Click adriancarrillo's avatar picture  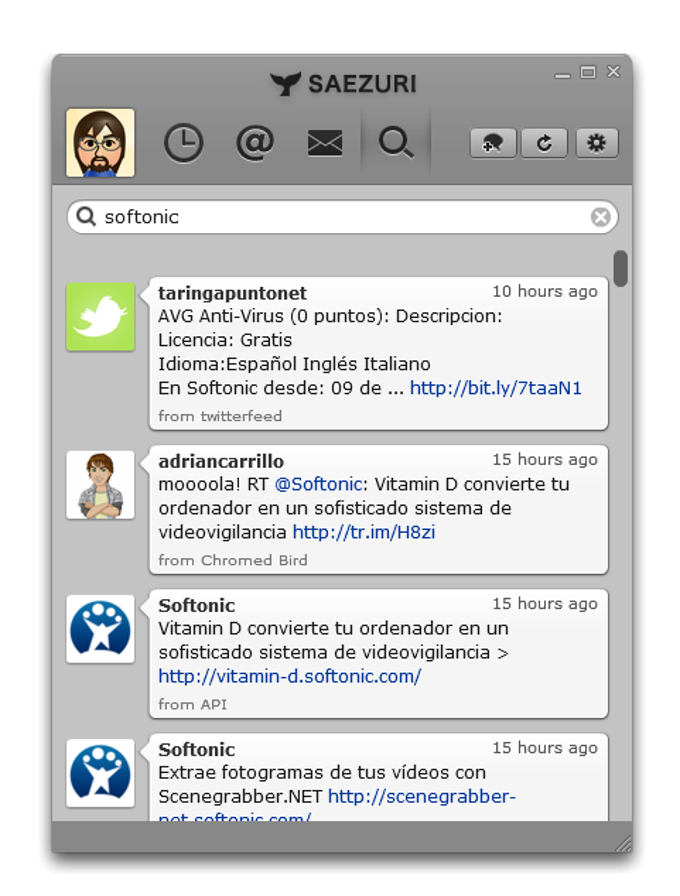pyautogui.click(x=101, y=485)
